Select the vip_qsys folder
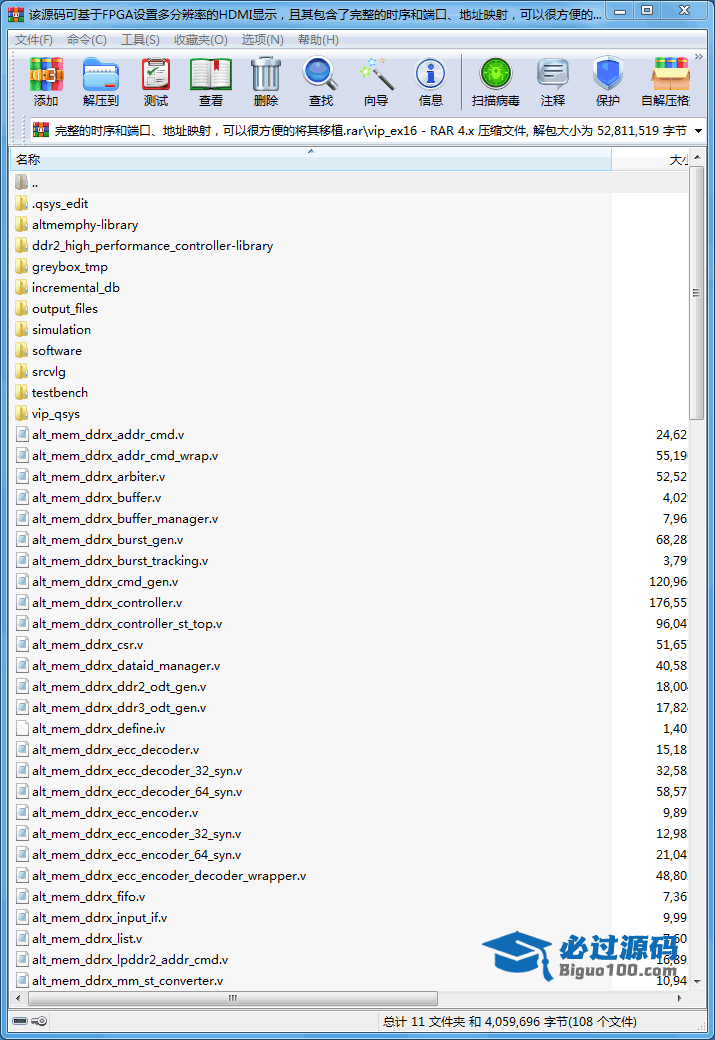The height and width of the screenshot is (1040, 715). coord(56,414)
